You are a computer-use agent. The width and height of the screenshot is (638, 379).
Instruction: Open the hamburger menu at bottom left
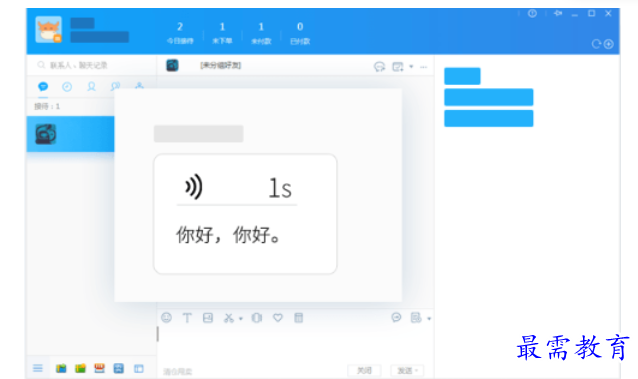[x=38, y=368]
